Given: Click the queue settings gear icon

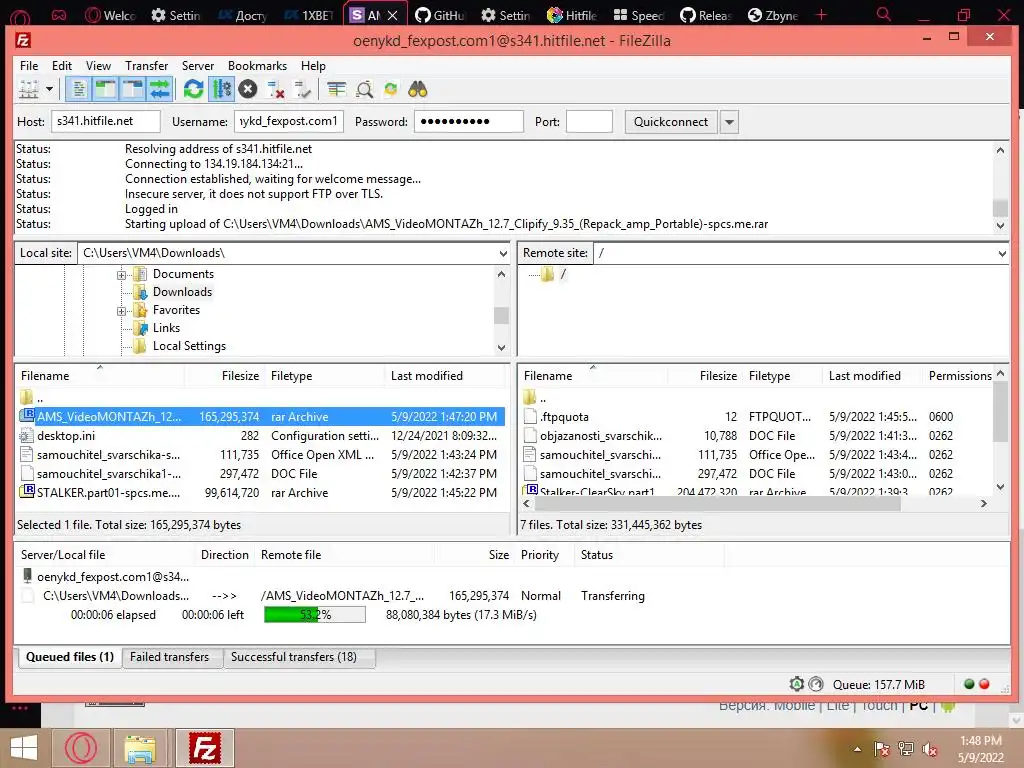Looking at the screenshot, I should pos(796,684).
